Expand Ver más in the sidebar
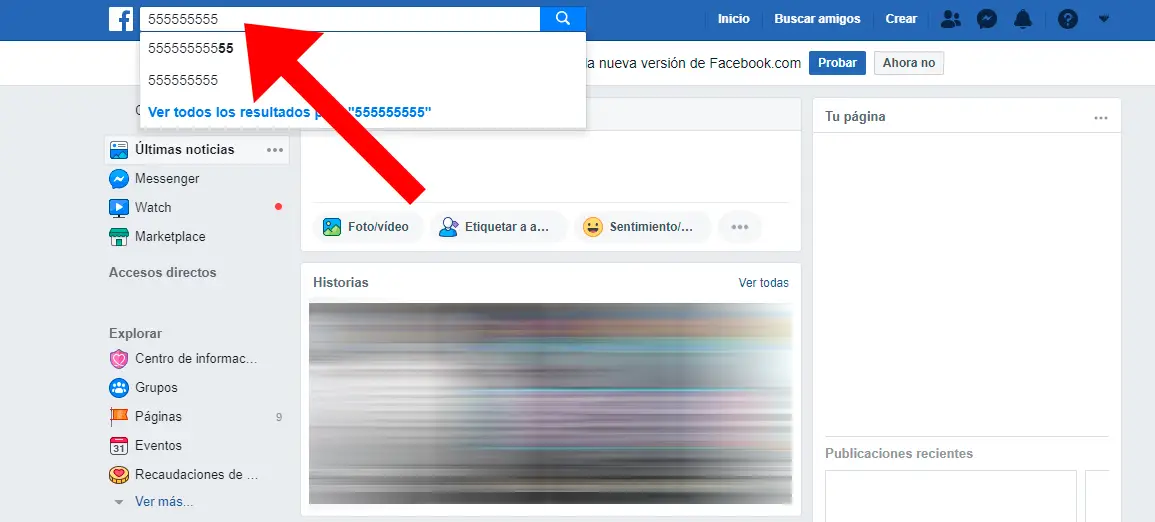The image size is (1155, 522). 164,502
